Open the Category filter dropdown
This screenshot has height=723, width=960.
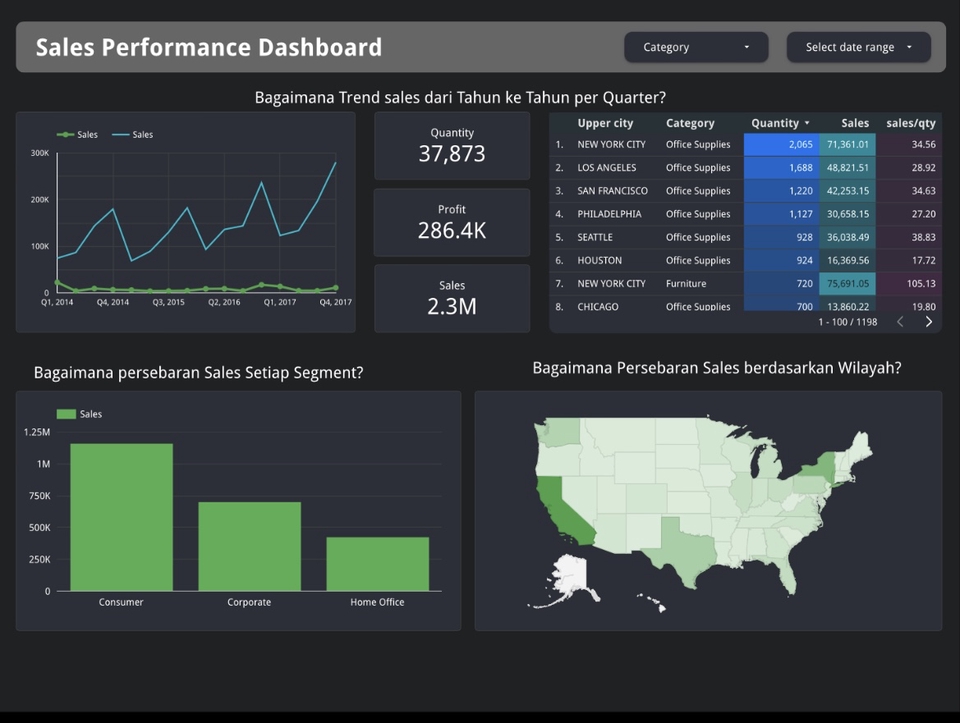coord(695,47)
